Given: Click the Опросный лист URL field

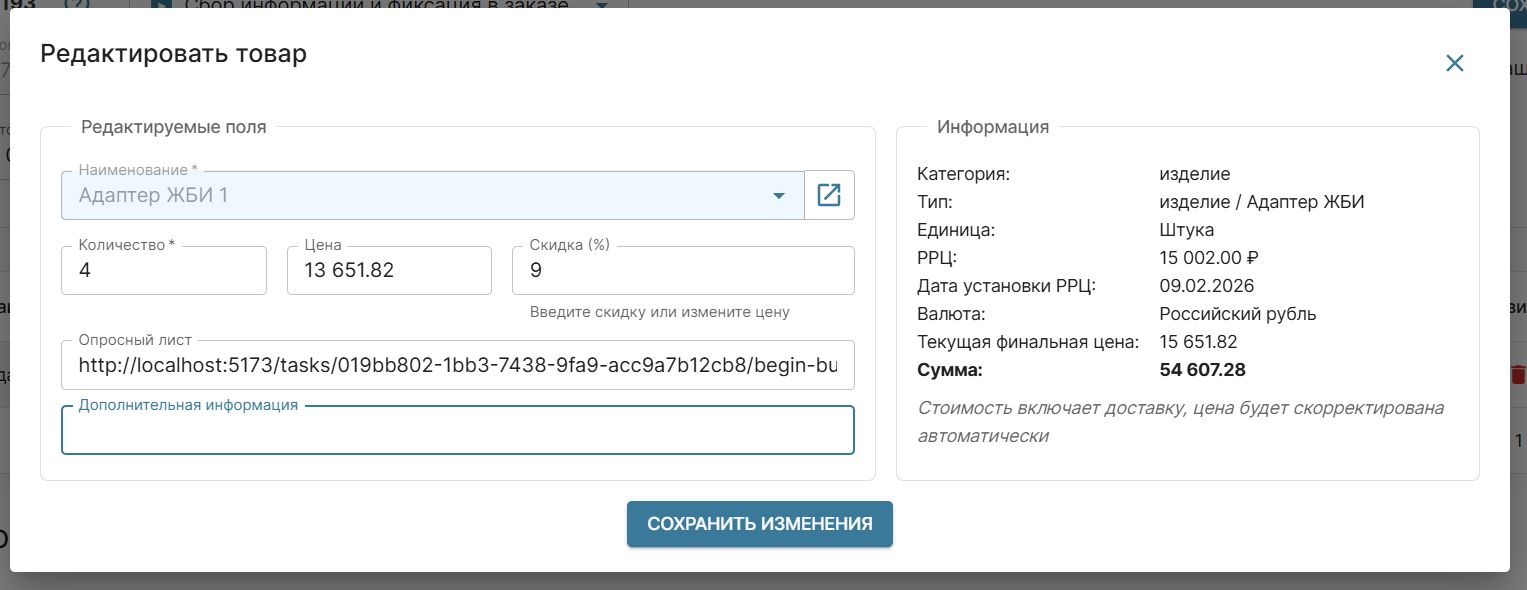Looking at the screenshot, I should [x=457, y=365].
